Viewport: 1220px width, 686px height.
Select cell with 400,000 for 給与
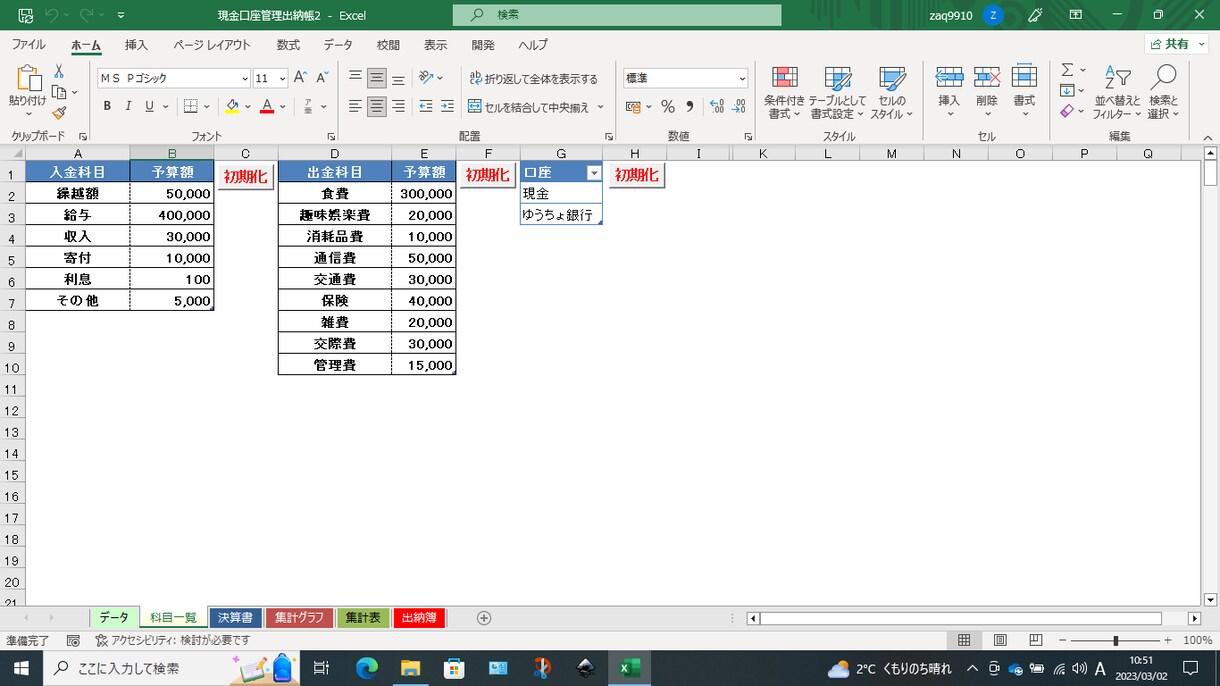[171, 215]
